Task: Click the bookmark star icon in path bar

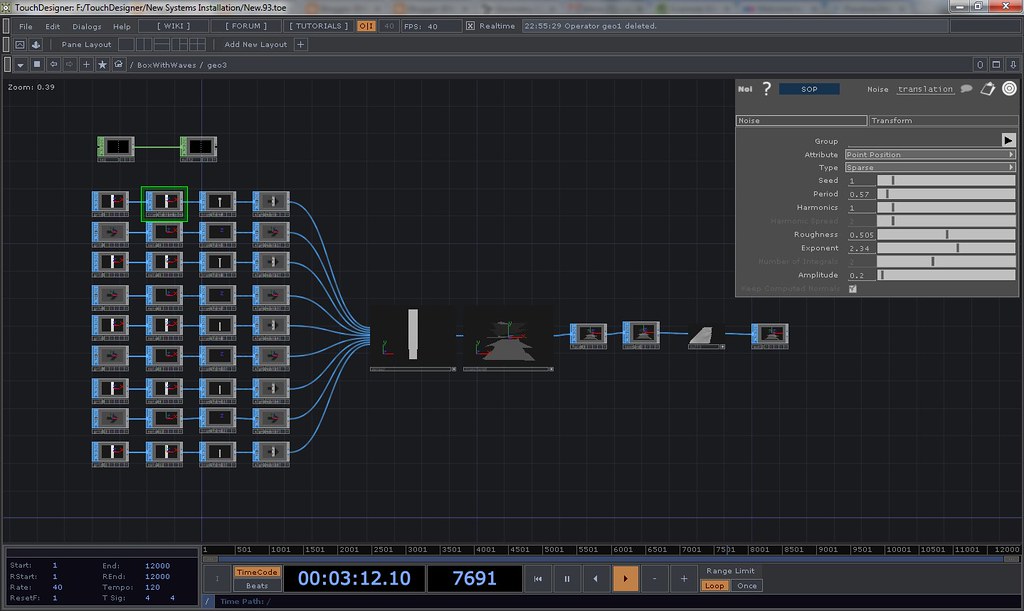Action: pos(102,65)
